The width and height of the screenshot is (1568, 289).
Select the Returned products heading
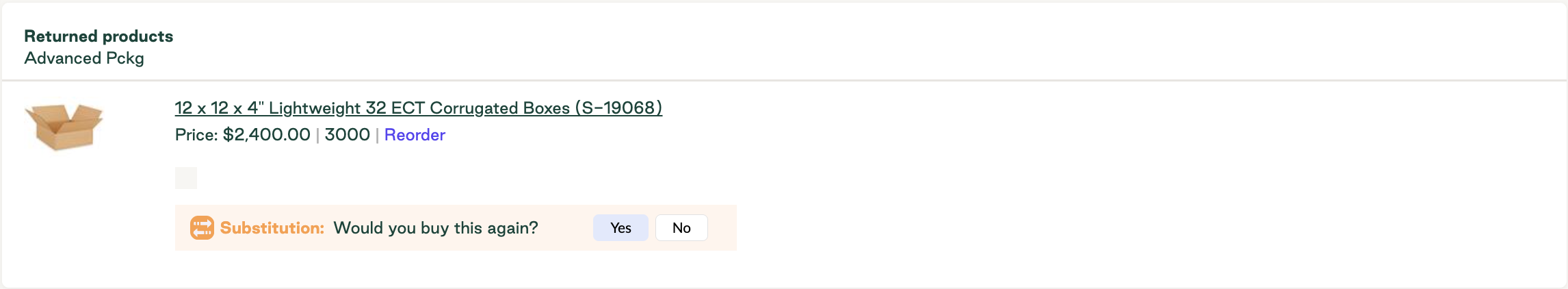coord(99,36)
